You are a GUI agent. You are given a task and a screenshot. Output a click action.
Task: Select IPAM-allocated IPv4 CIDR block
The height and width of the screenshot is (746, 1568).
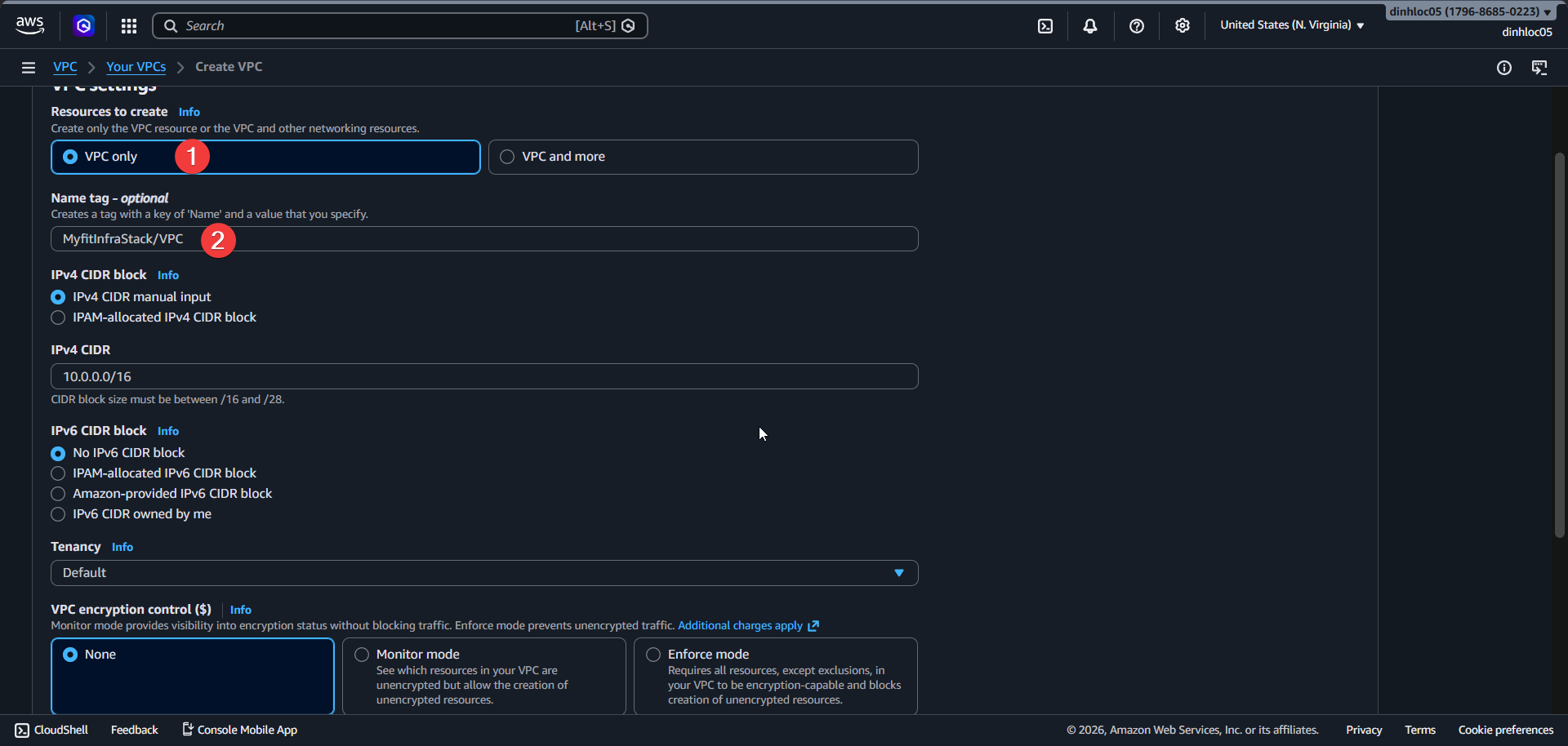click(58, 317)
